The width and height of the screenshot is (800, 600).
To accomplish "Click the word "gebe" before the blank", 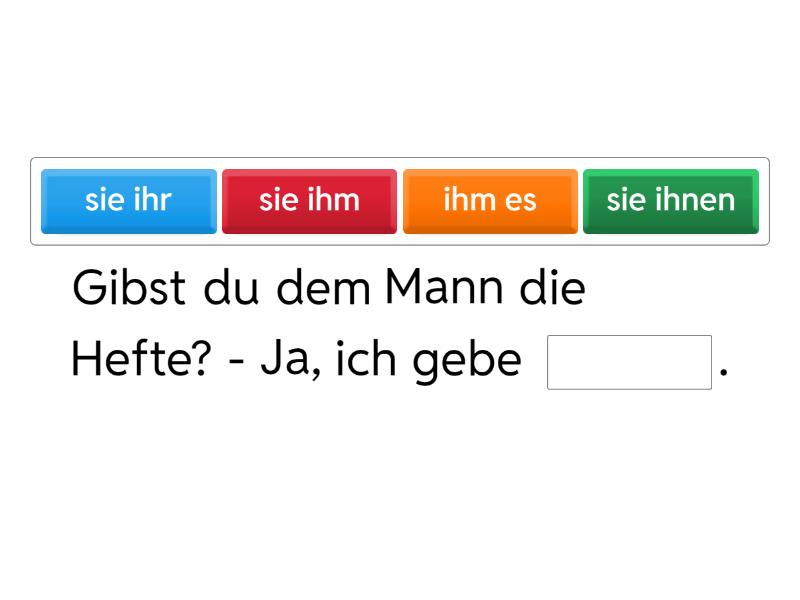I will (x=467, y=362).
